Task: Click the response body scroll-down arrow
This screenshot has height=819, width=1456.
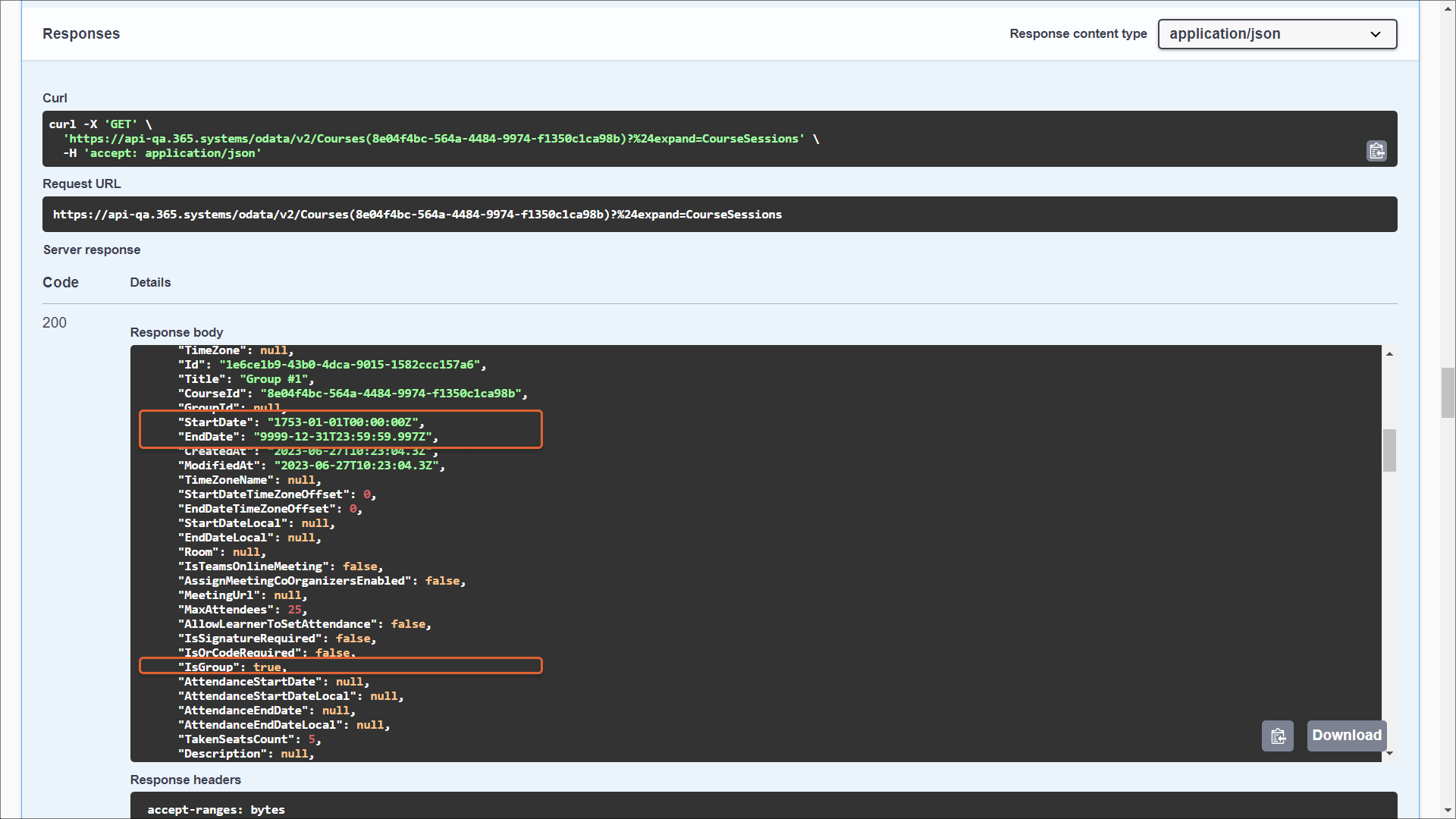Action: pyautogui.click(x=1389, y=753)
